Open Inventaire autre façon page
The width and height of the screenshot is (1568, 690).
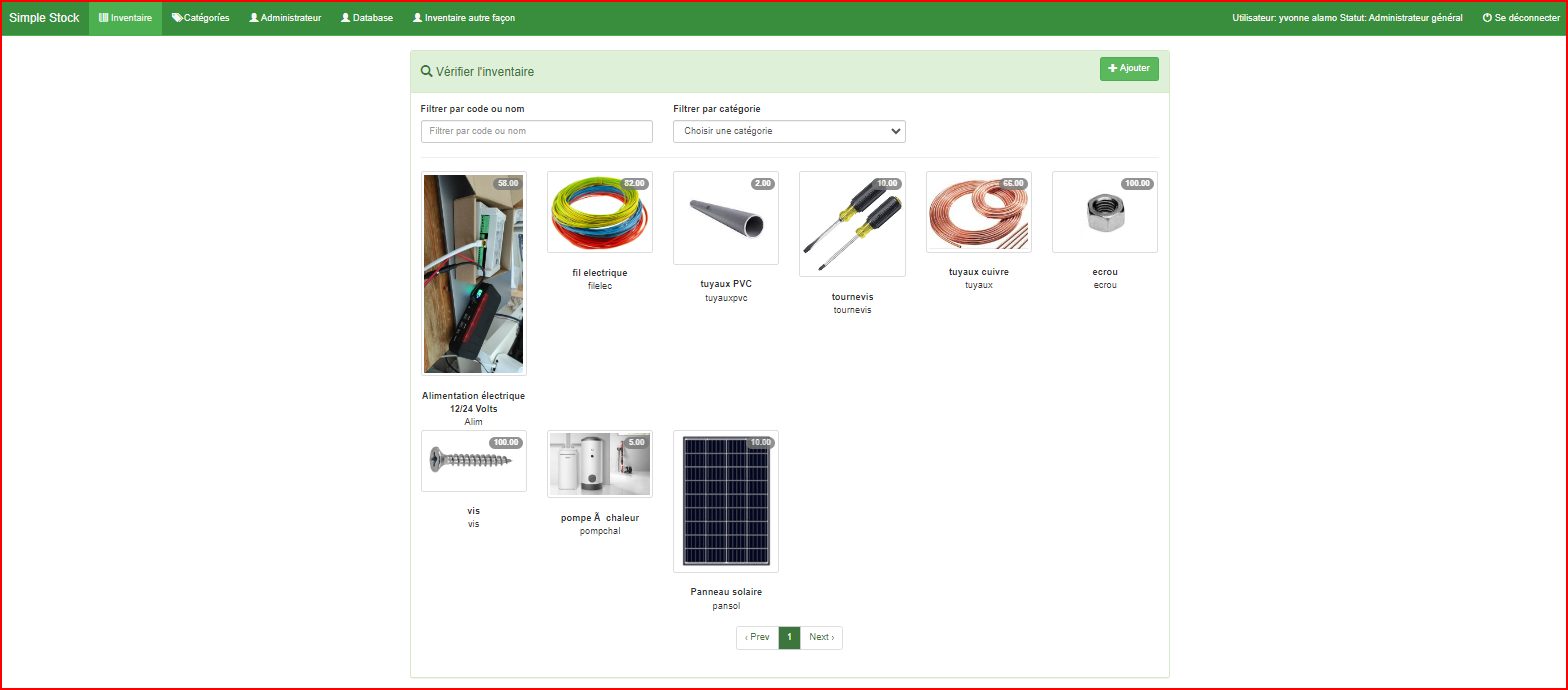point(463,18)
